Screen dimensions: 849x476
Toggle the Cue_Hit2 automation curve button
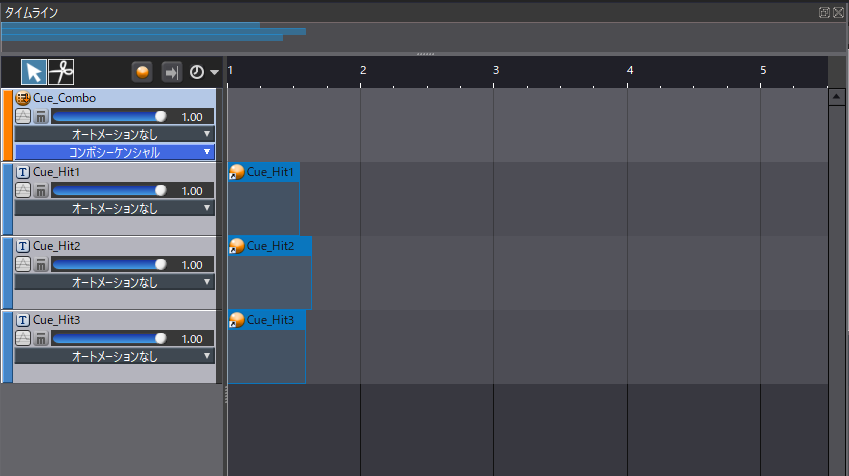23,264
